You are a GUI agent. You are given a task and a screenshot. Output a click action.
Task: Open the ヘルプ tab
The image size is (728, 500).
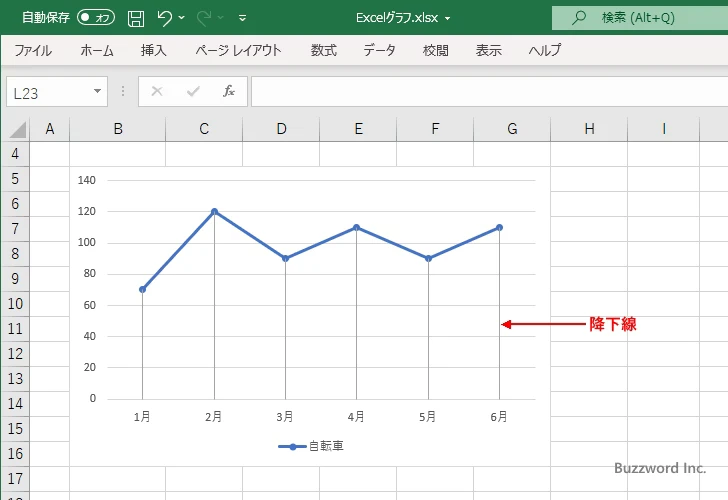click(545, 50)
